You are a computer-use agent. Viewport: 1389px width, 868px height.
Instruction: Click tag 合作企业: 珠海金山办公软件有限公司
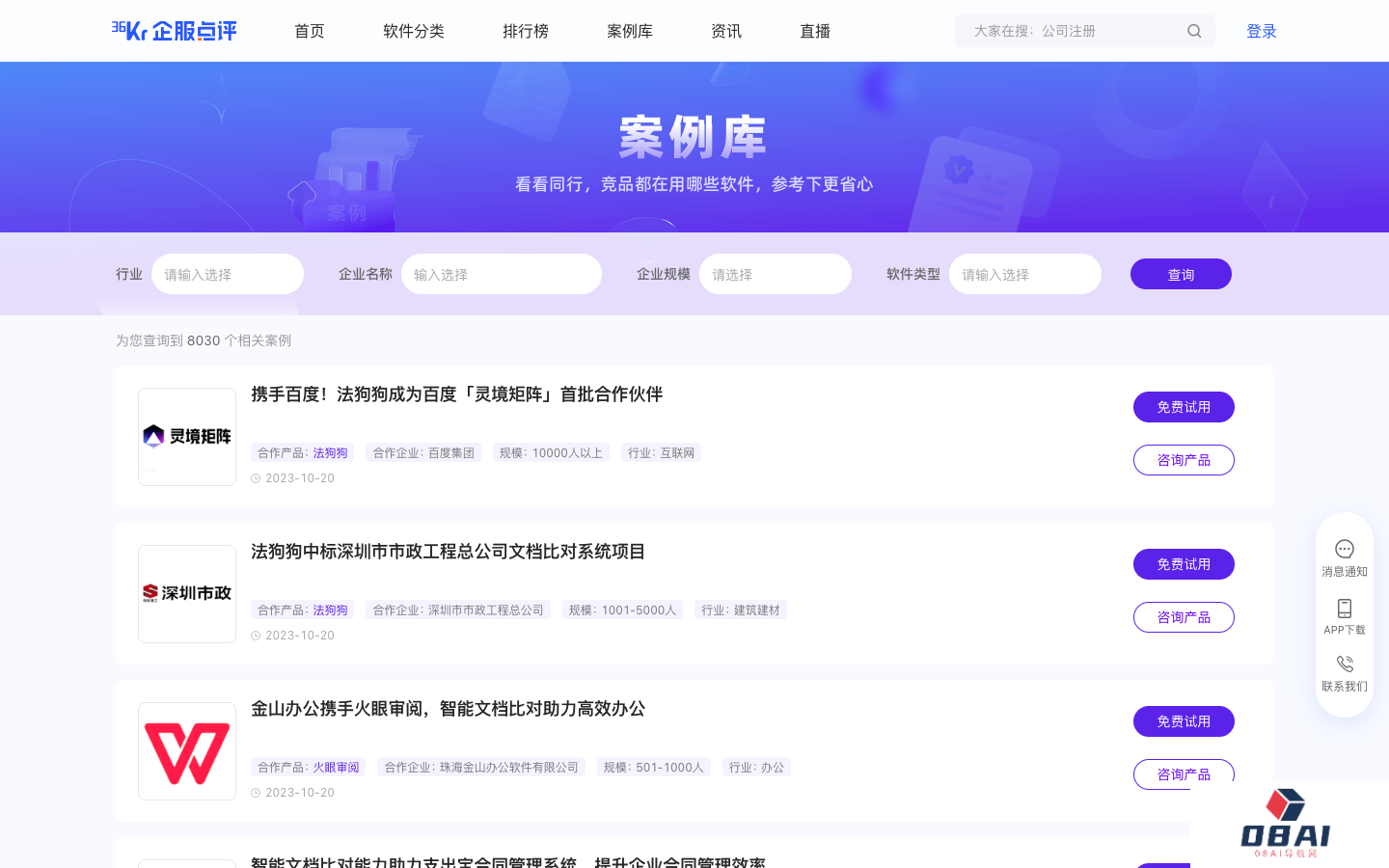pyautogui.click(x=481, y=768)
